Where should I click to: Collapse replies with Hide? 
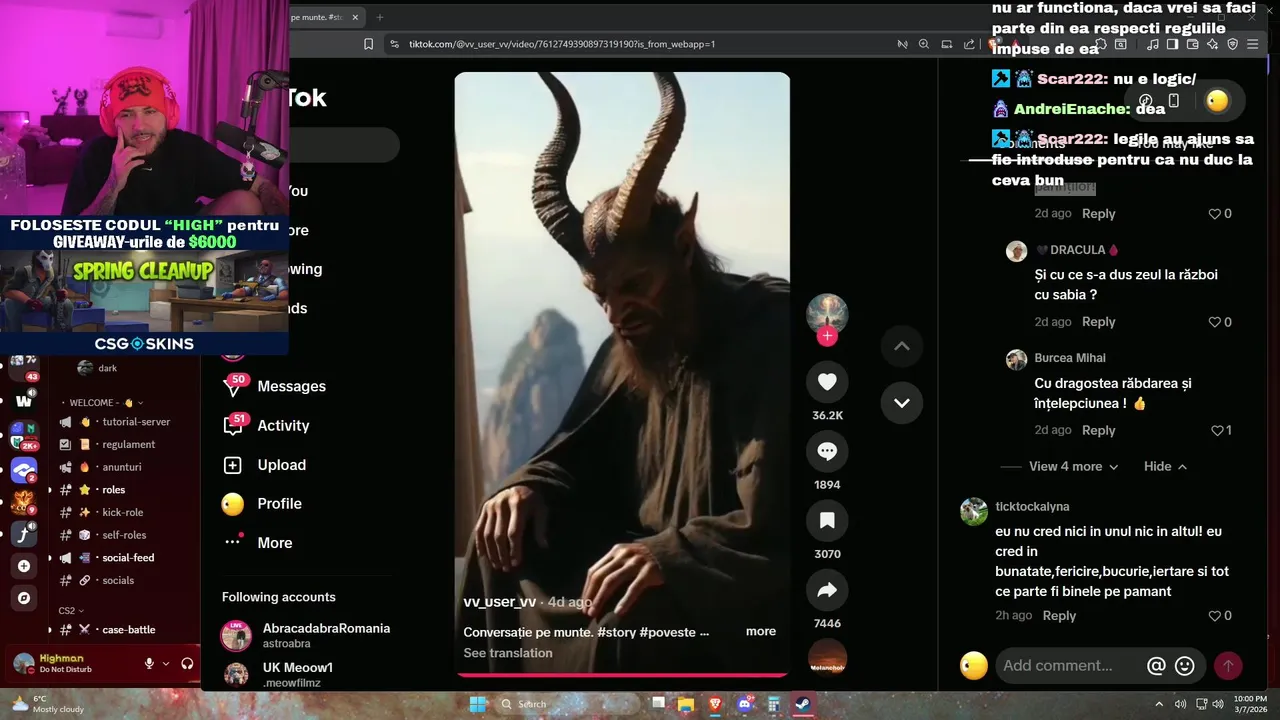click(1165, 467)
